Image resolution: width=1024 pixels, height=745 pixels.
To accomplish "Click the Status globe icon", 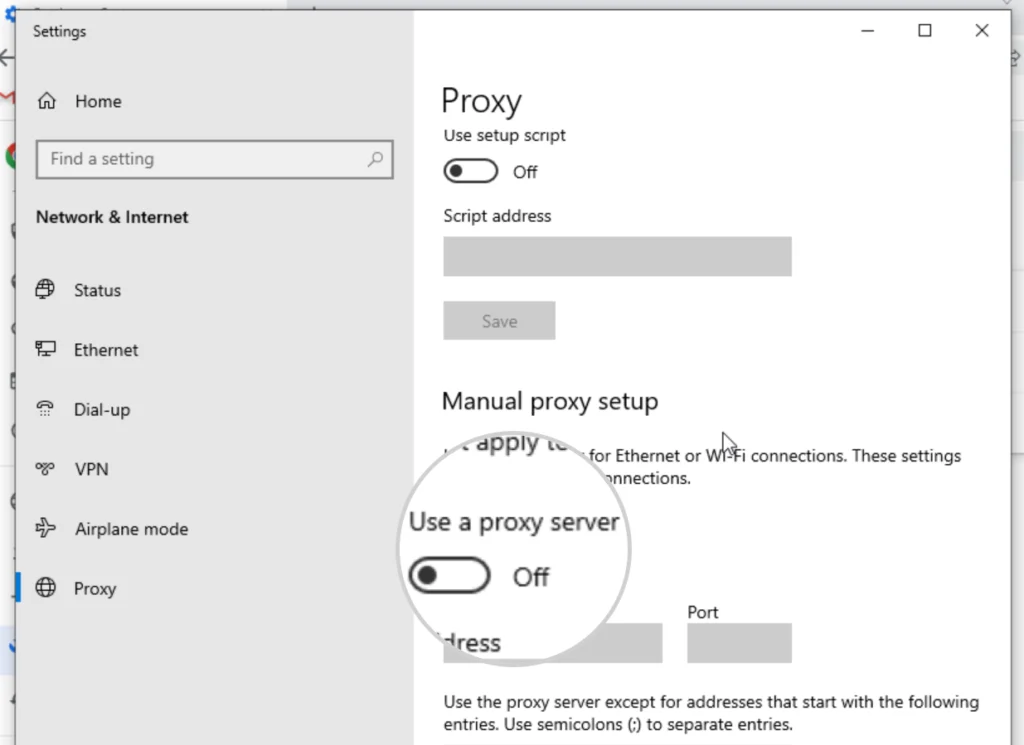I will point(45,289).
